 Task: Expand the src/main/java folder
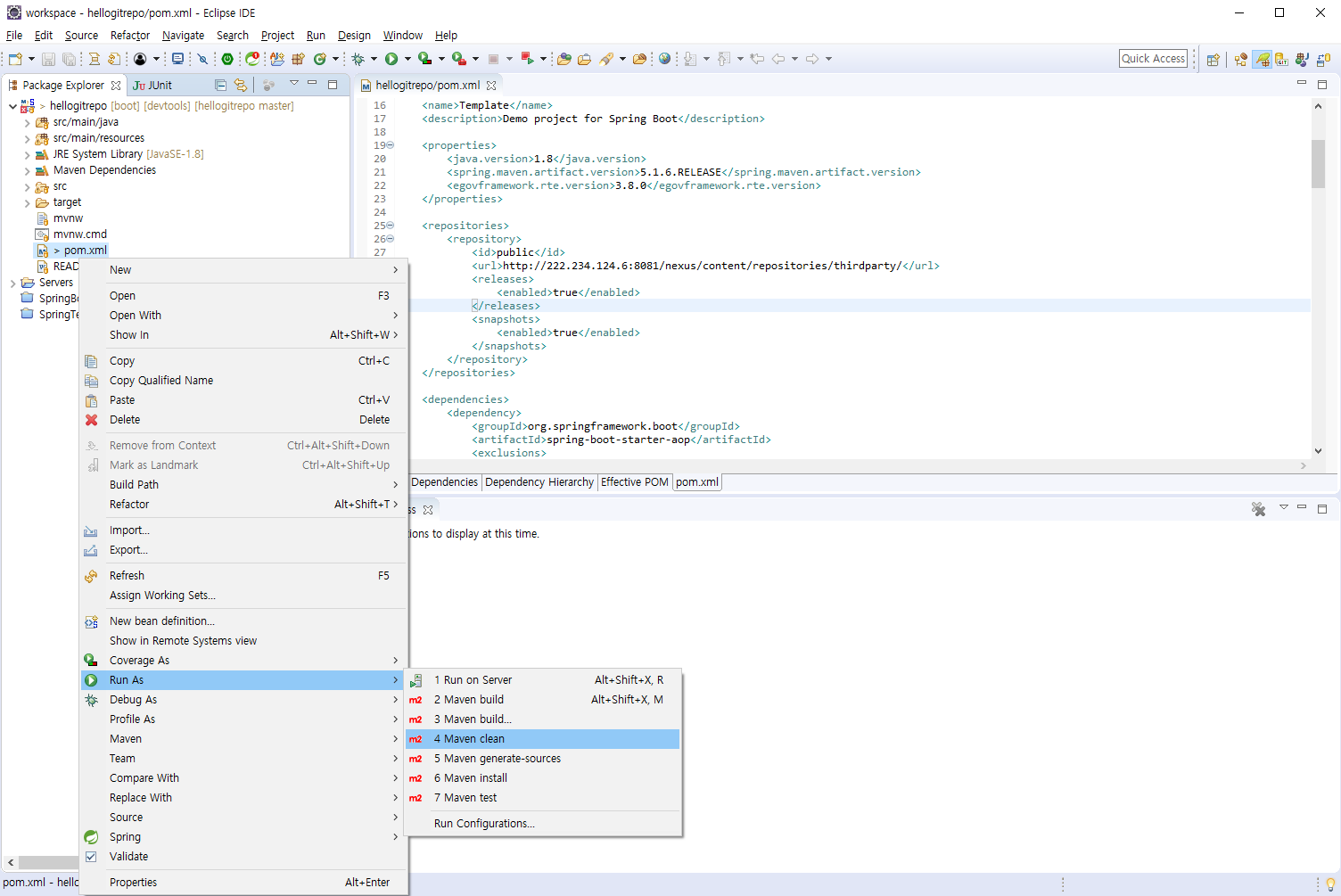click(x=27, y=122)
